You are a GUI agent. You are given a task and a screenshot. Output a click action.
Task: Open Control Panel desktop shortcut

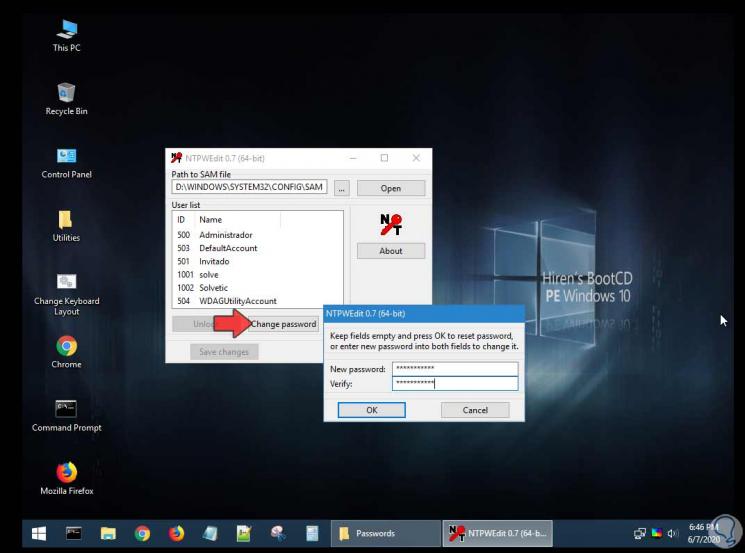(67, 162)
